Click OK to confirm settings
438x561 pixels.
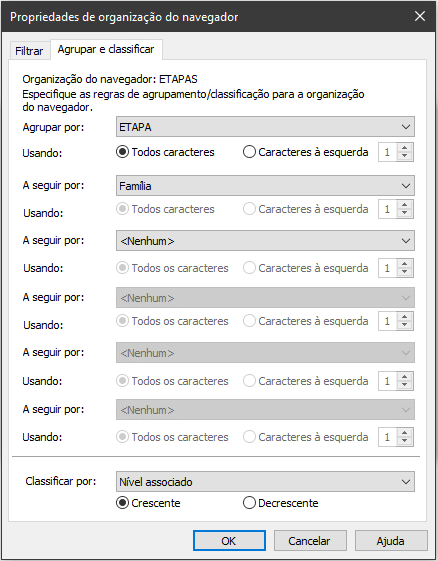[229, 541]
